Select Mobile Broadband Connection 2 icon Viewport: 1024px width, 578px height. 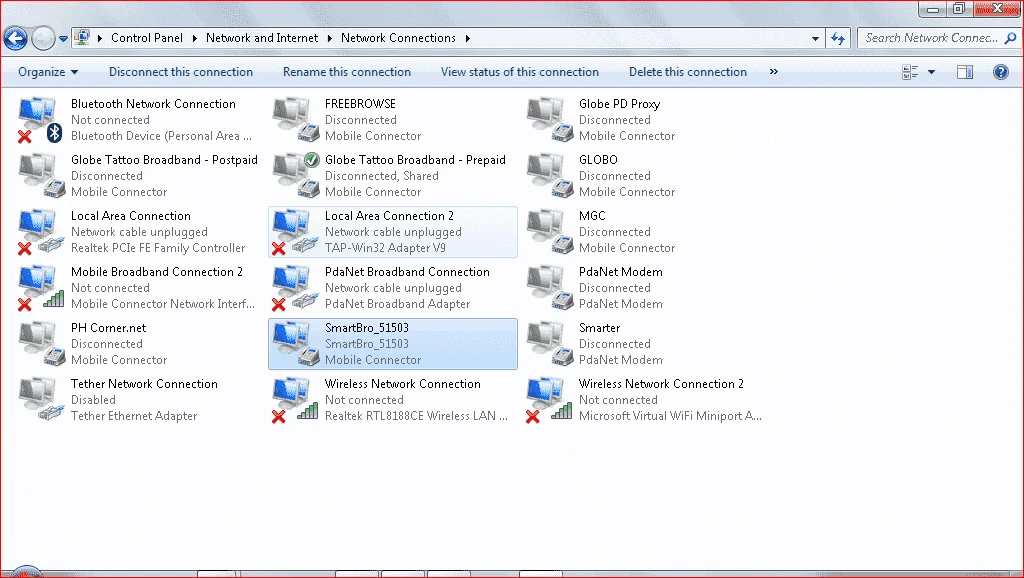pos(40,288)
